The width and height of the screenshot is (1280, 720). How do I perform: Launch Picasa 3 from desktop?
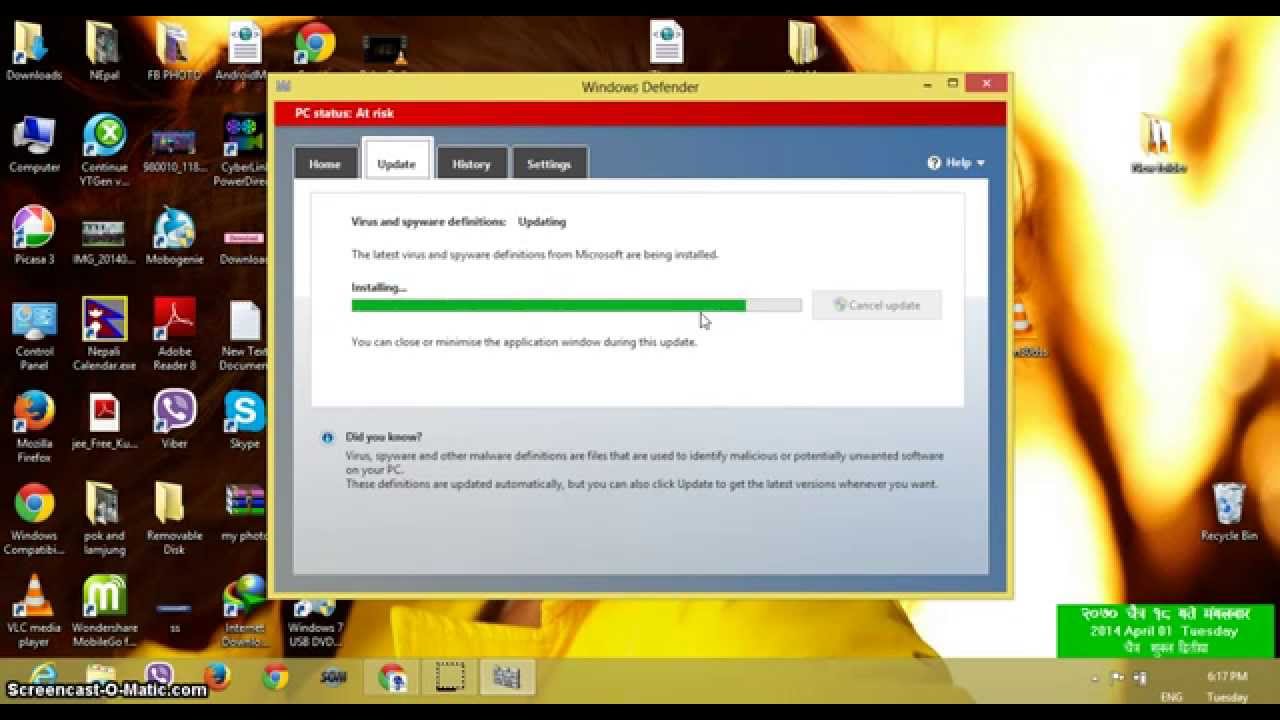click(x=34, y=236)
